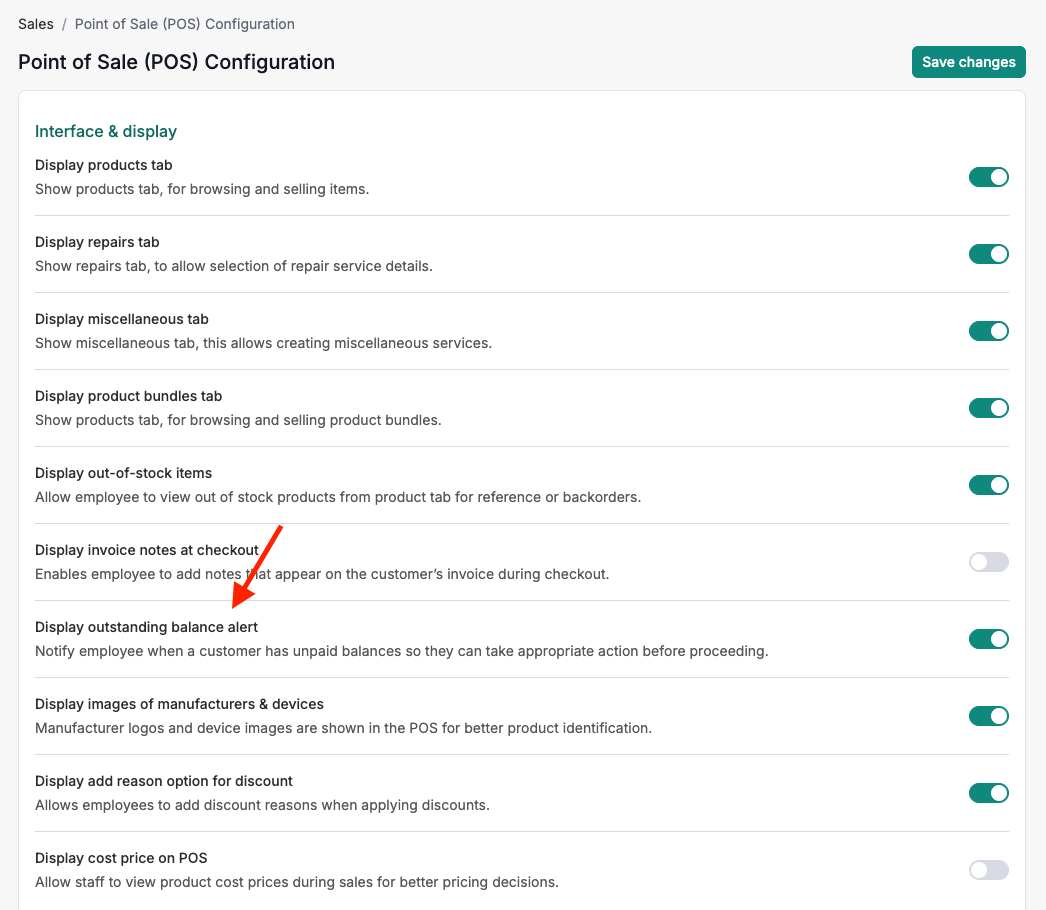Screen dimensions: 1046x910
Task: Click the Display invoice notes at checkout label
Action: [146, 550]
